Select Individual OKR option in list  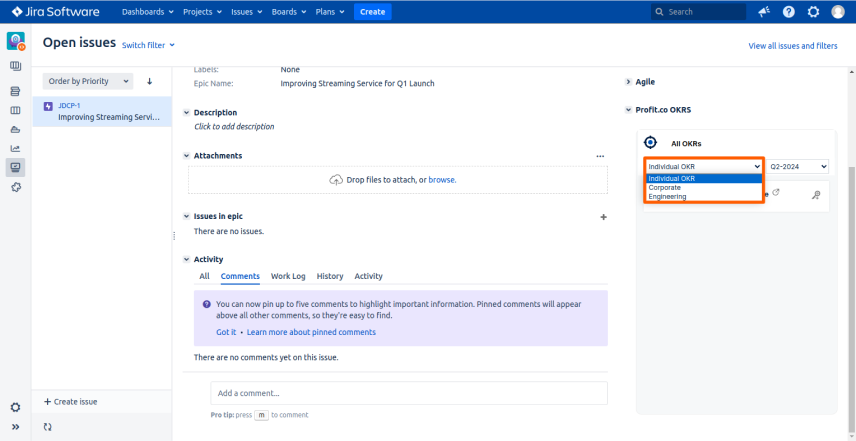[x=704, y=178]
